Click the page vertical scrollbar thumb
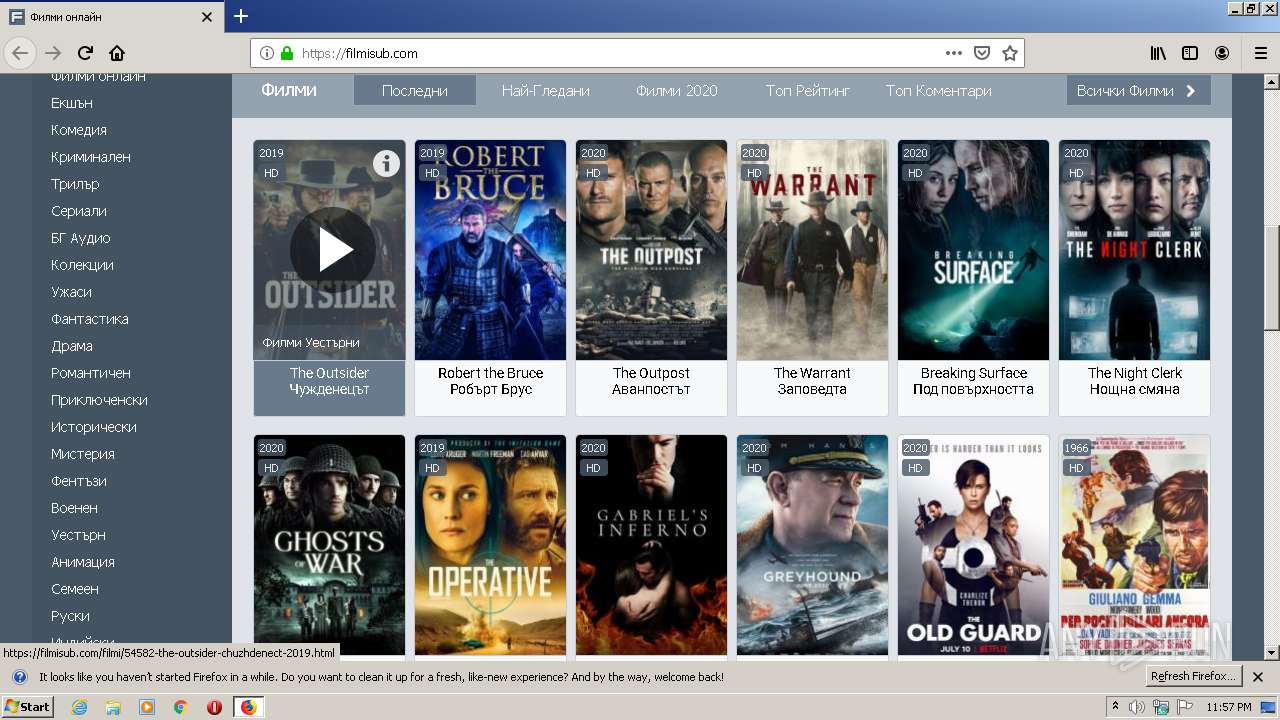Image resolution: width=1280 pixels, height=720 pixels. 1272,278
